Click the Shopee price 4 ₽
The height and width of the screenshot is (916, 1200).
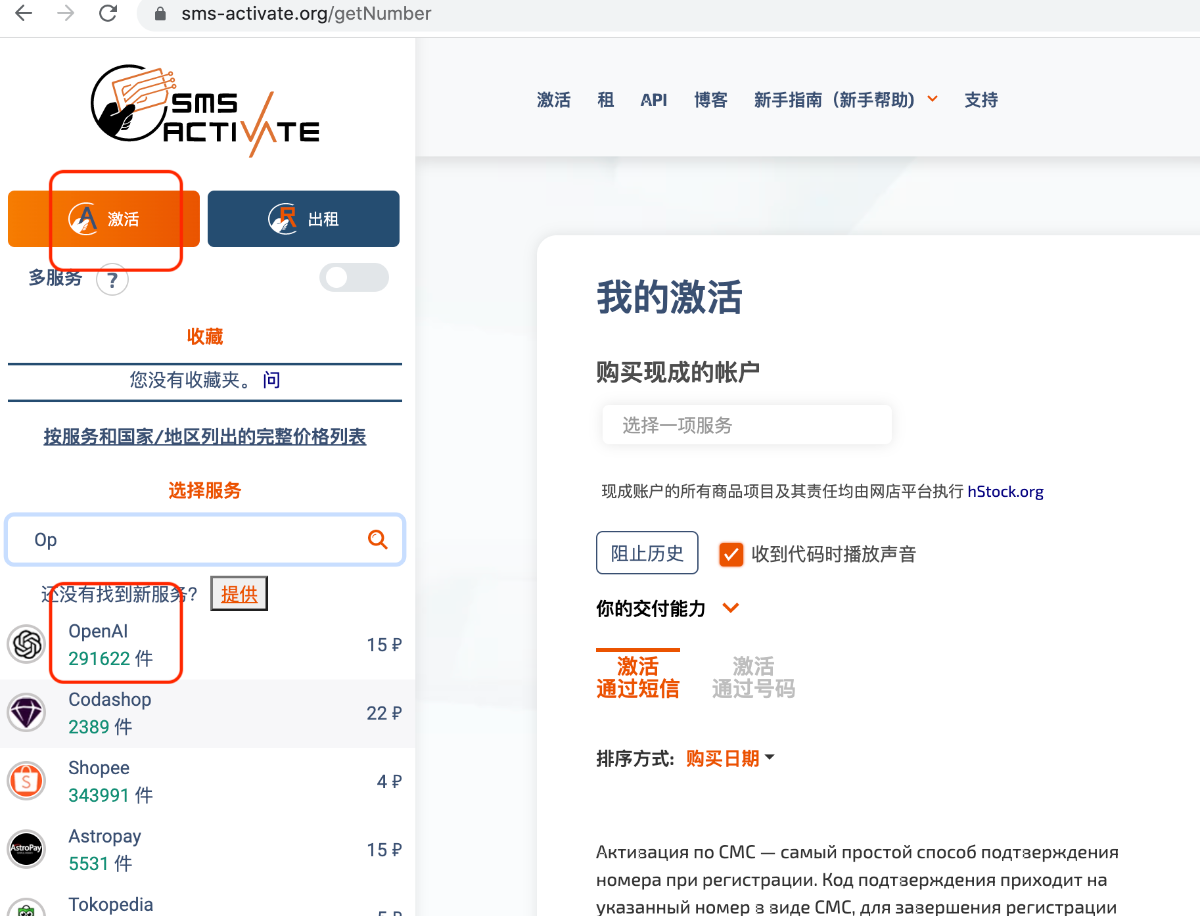pos(389,782)
